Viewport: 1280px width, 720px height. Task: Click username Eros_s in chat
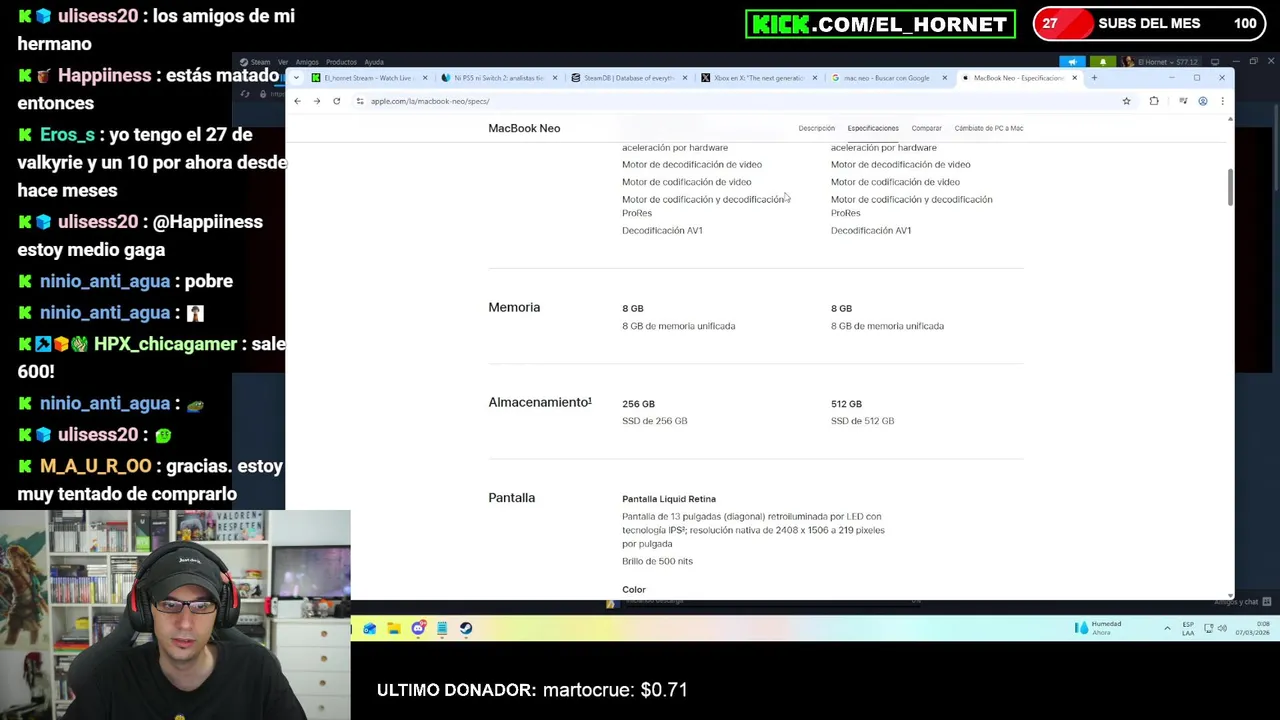67,134
